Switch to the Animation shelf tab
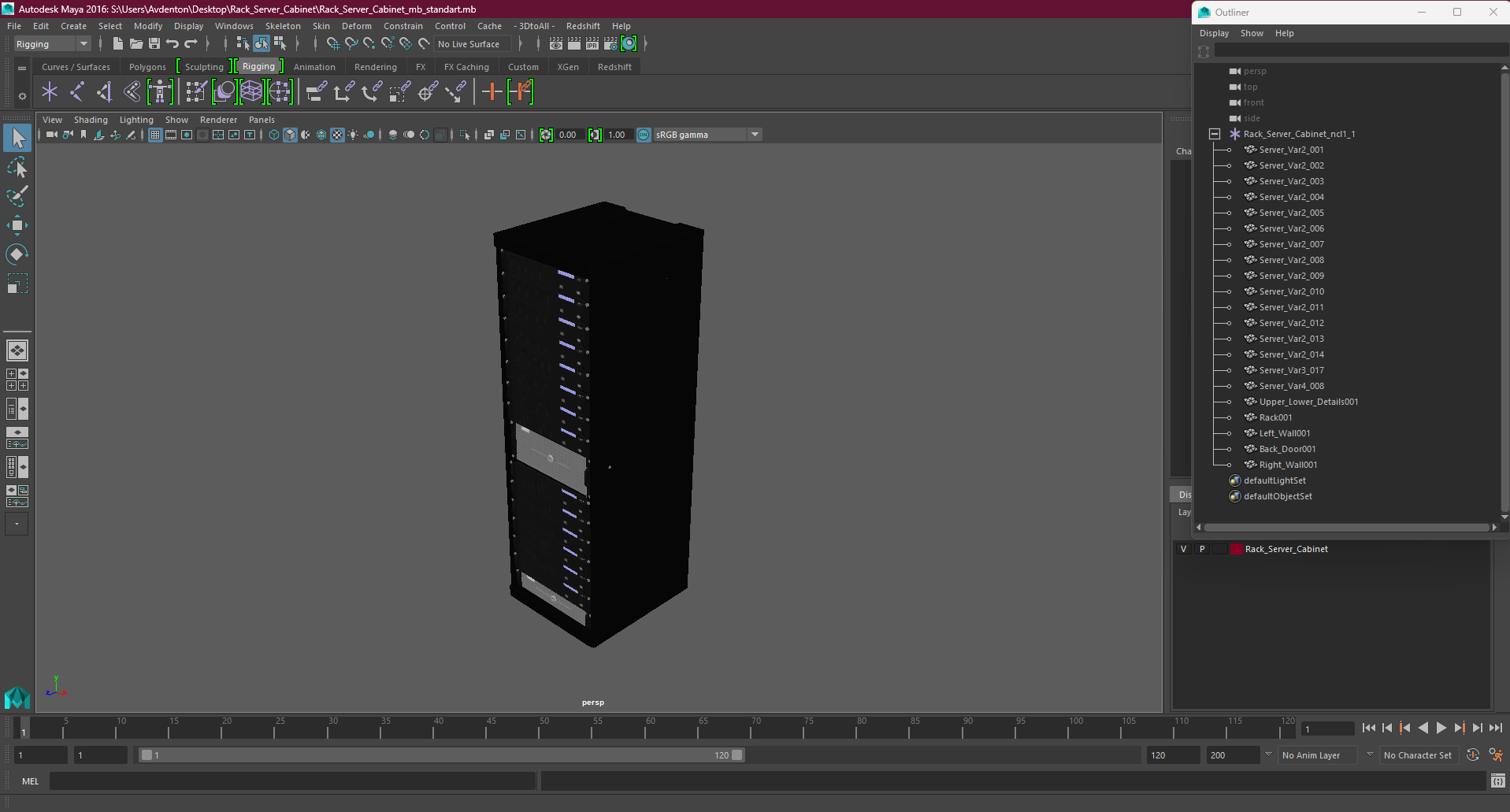The image size is (1510, 812). [x=314, y=67]
